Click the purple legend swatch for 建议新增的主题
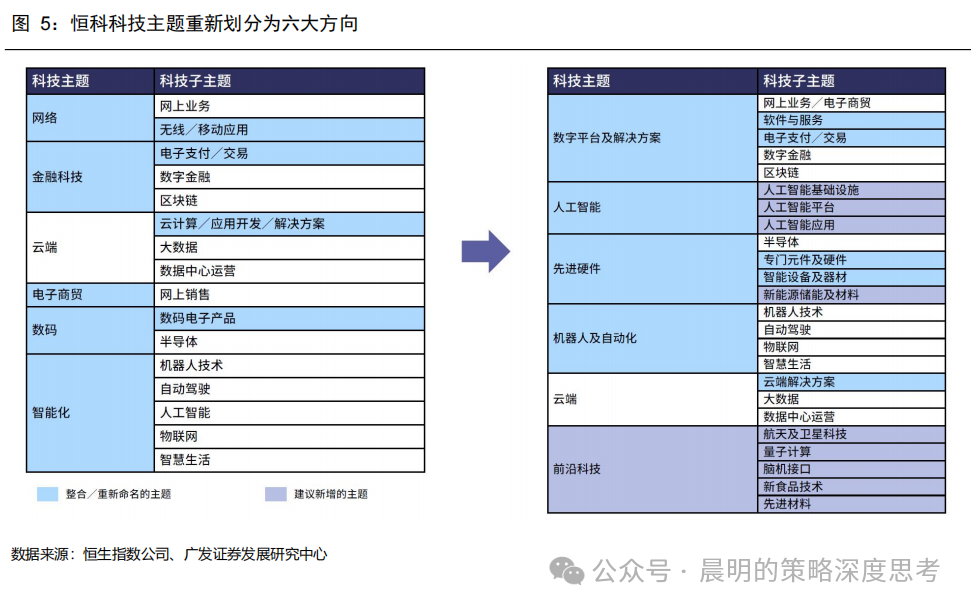971x609 pixels. click(x=276, y=494)
